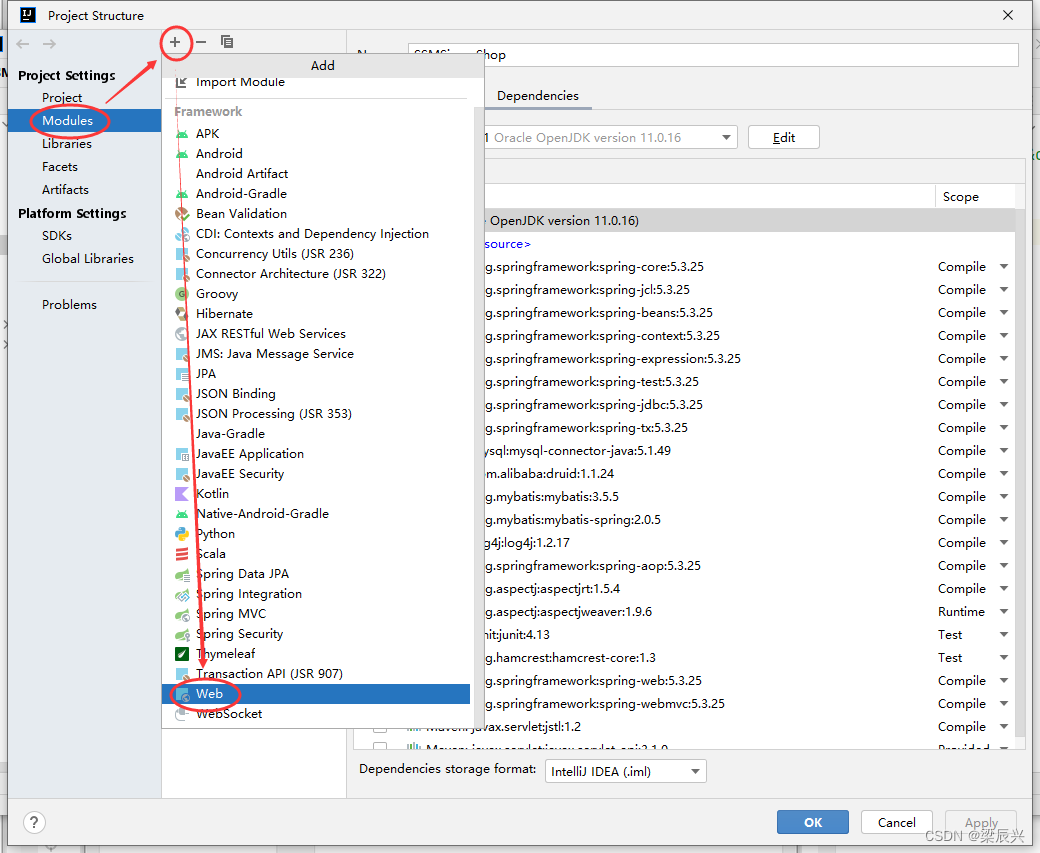Viewport: 1040px width, 853px height.
Task: Select Transaction API (JSR 907) entry
Action: (x=316, y=674)
